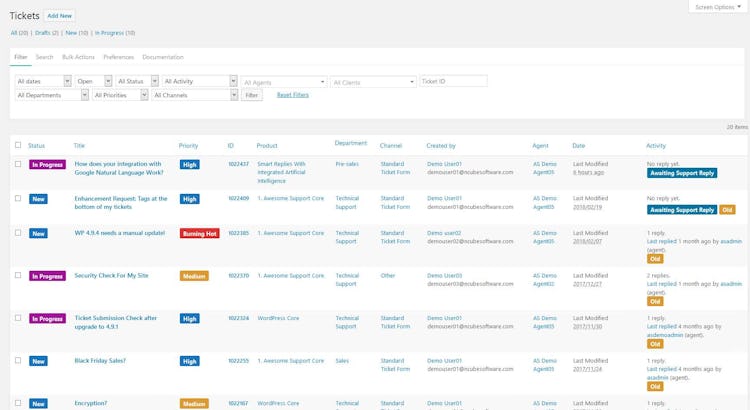Open the All Priorities dropdown
750x410 pixels.
point(120,95)
